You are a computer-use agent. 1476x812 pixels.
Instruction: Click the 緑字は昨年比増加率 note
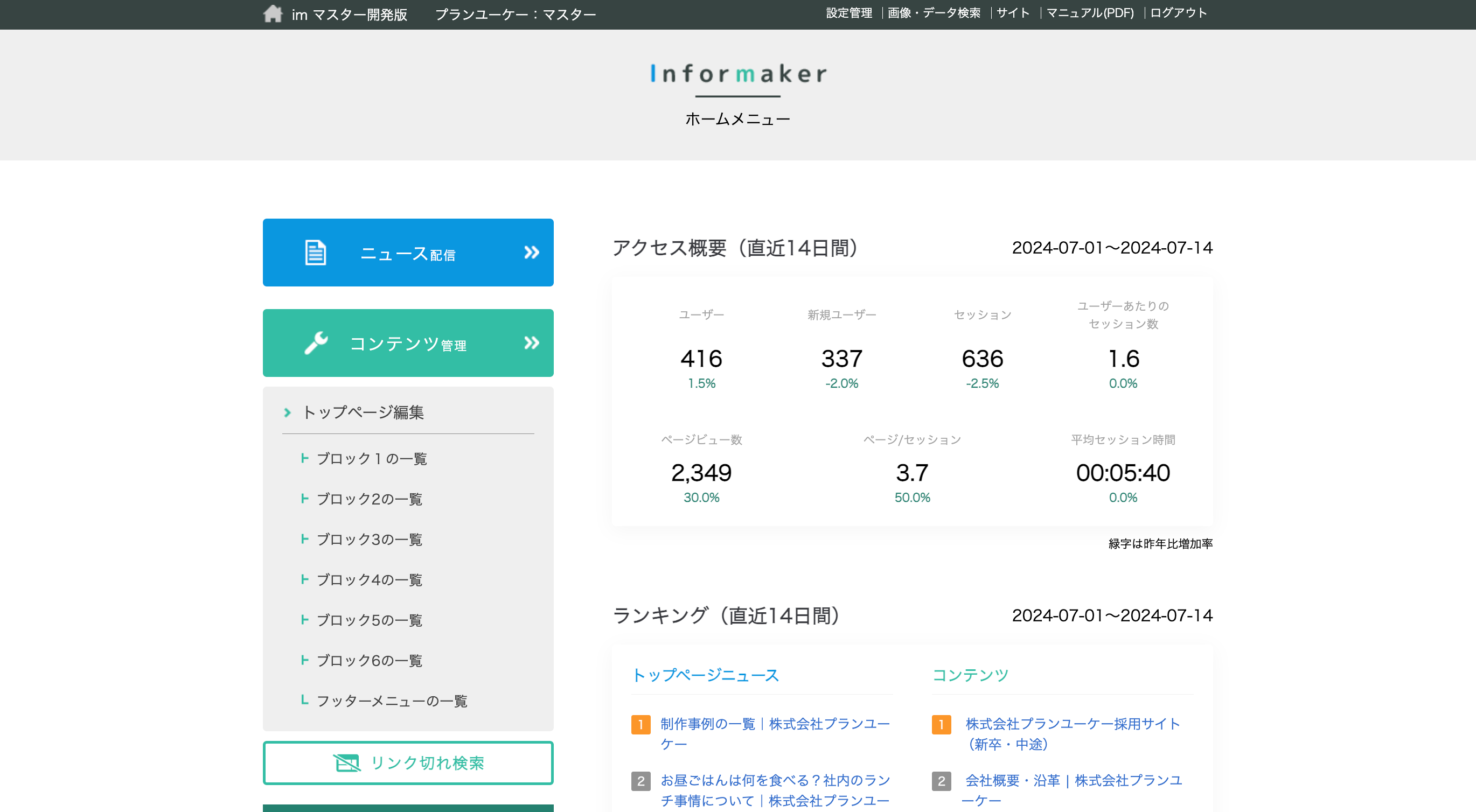(1160, 543)
